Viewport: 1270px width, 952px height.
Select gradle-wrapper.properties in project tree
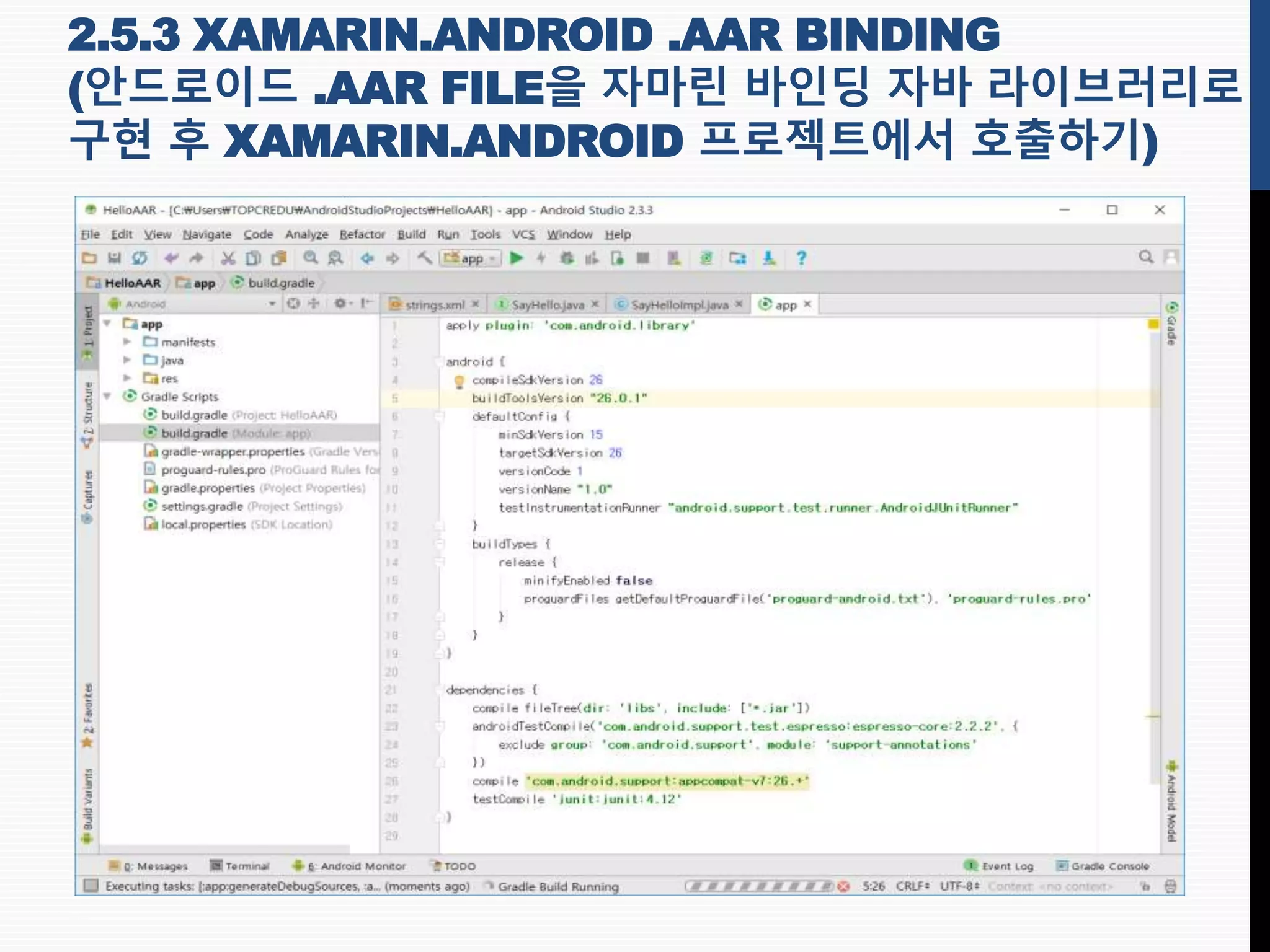click(x=260, y=451)
